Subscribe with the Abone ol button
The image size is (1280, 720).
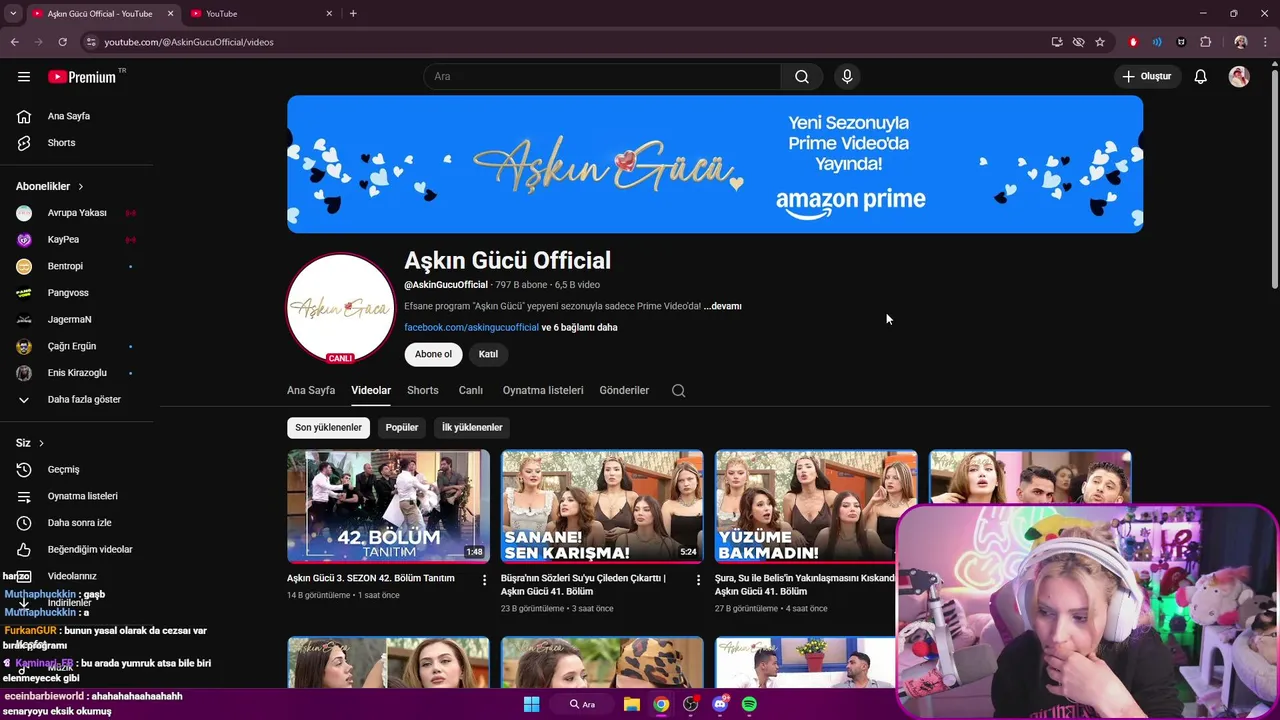433,354
